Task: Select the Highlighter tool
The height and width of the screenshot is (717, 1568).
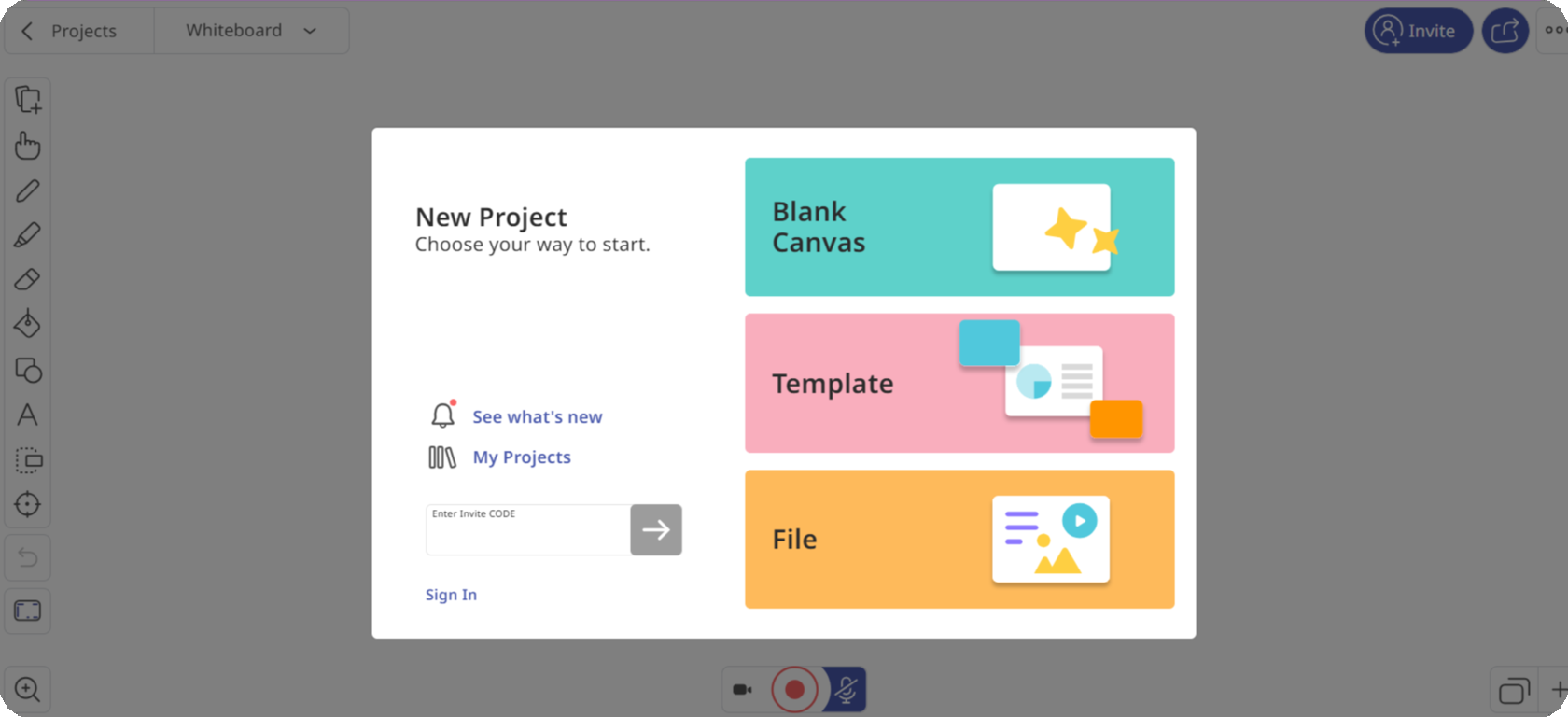Action: click(x=27, y=235)
